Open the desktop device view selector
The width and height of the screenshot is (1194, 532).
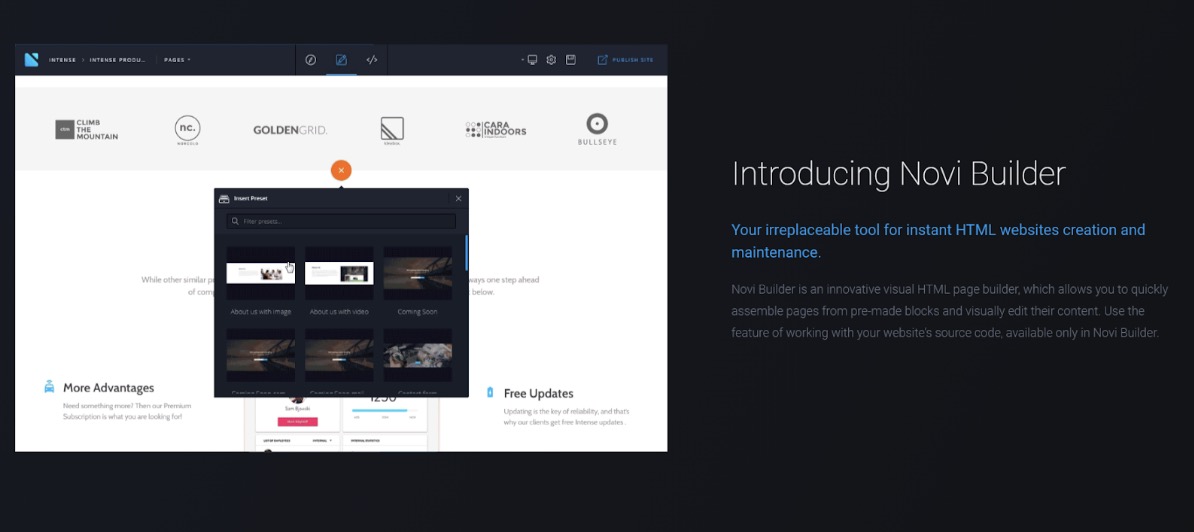(532, 59)
